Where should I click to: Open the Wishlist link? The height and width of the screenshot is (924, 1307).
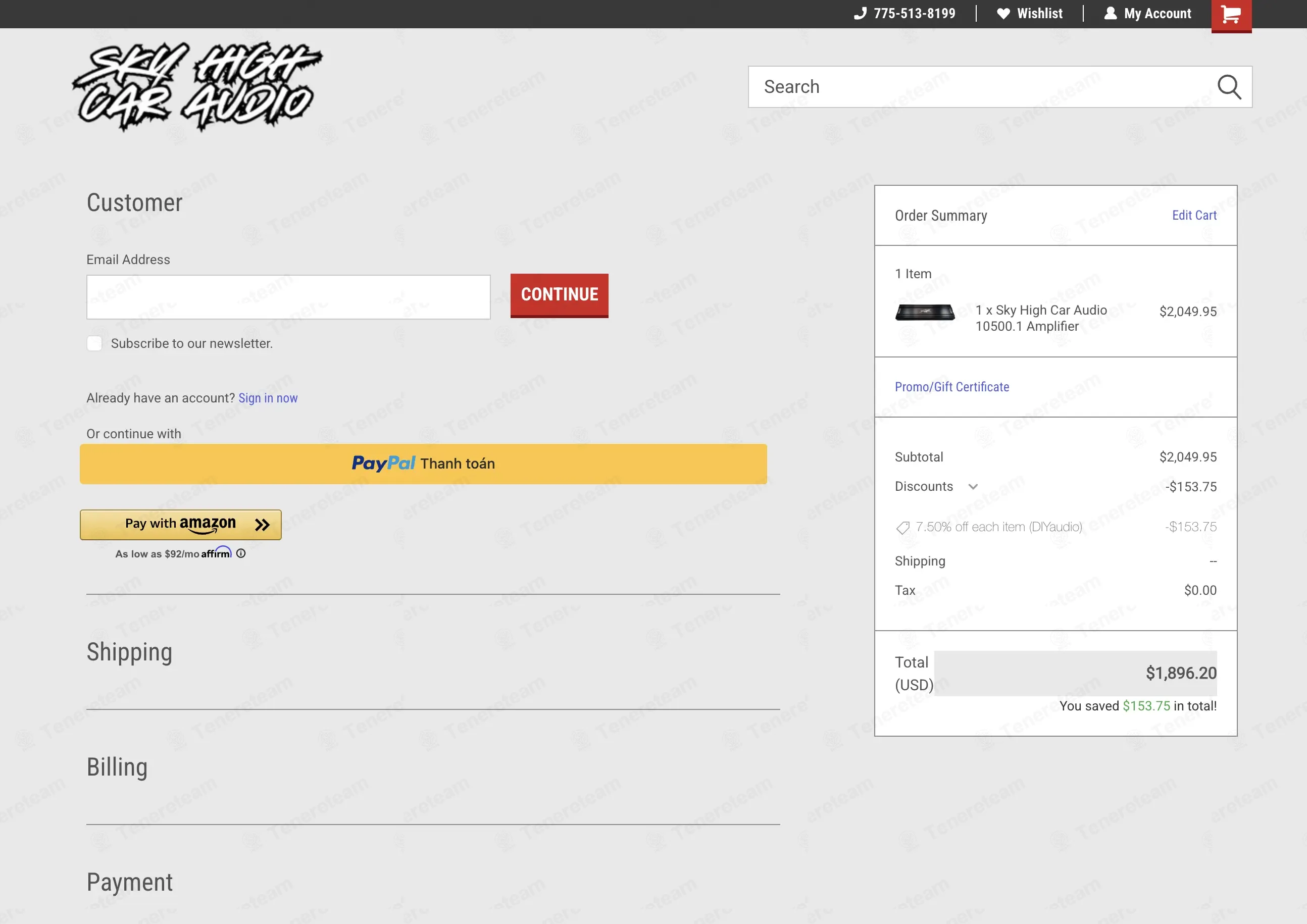click(1029, 13)
